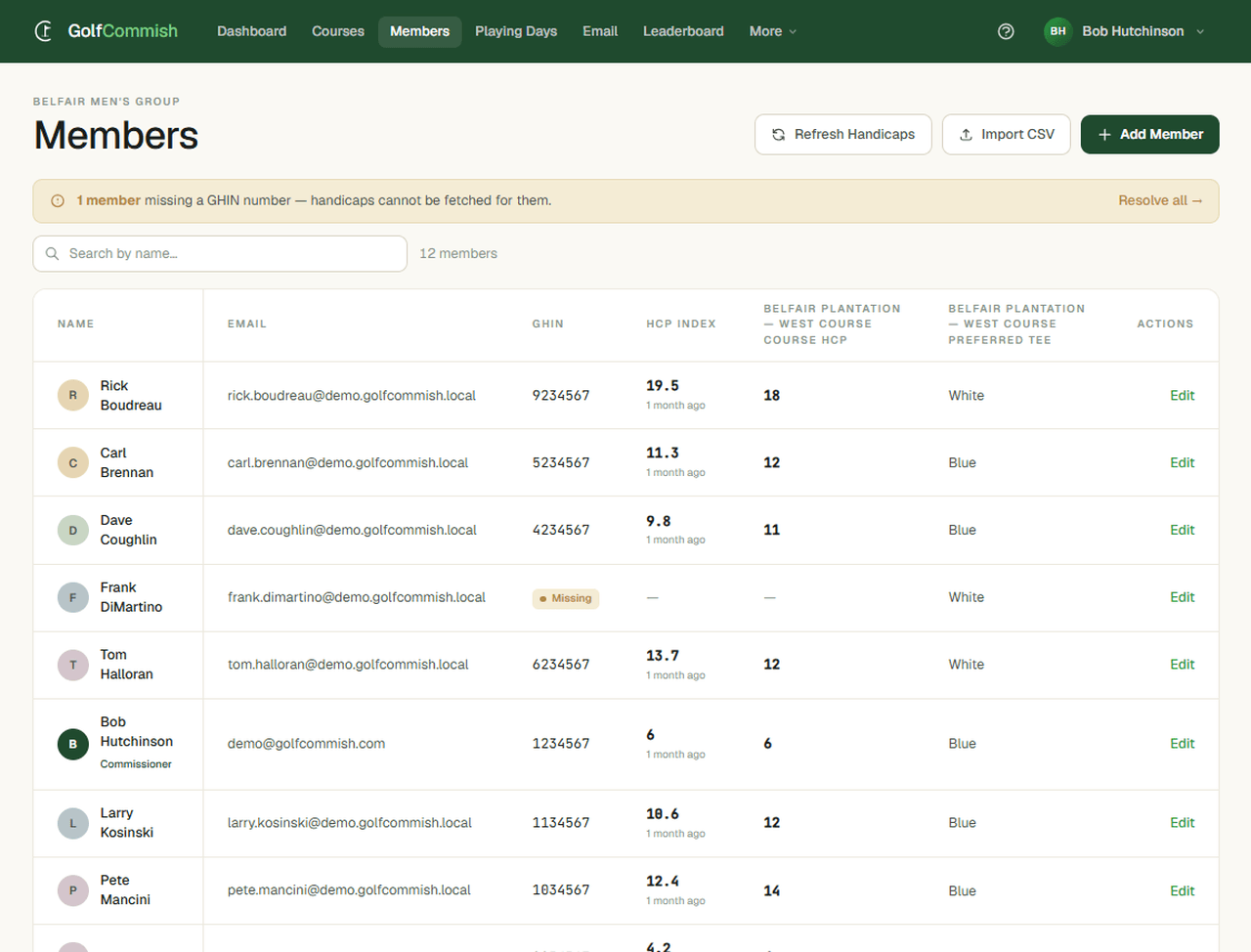Edit Carl Brennan's member record
Screen dimensions: 1251x952
click(1183, 463)
